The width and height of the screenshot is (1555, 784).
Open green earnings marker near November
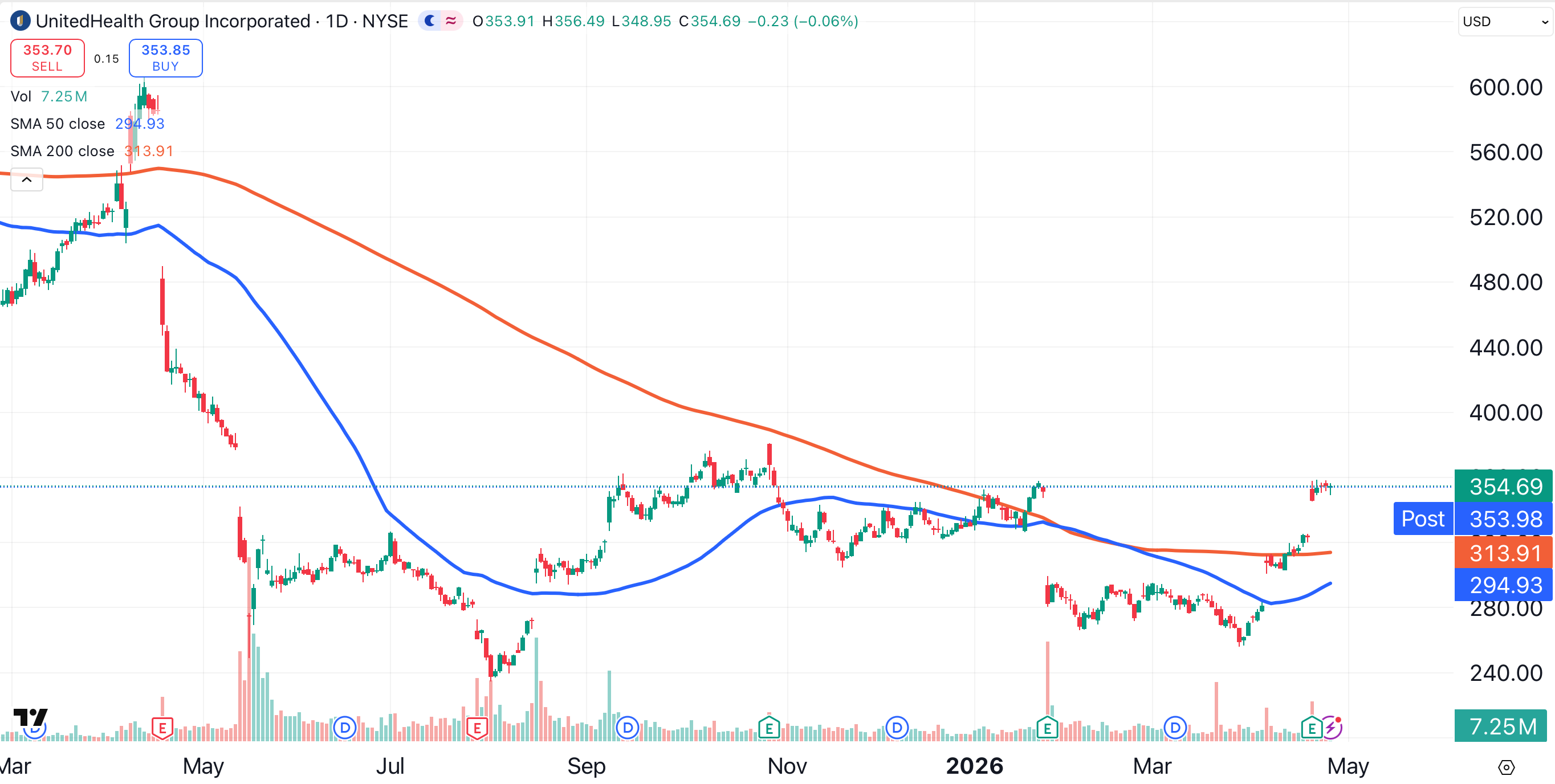tap(768, 728)
